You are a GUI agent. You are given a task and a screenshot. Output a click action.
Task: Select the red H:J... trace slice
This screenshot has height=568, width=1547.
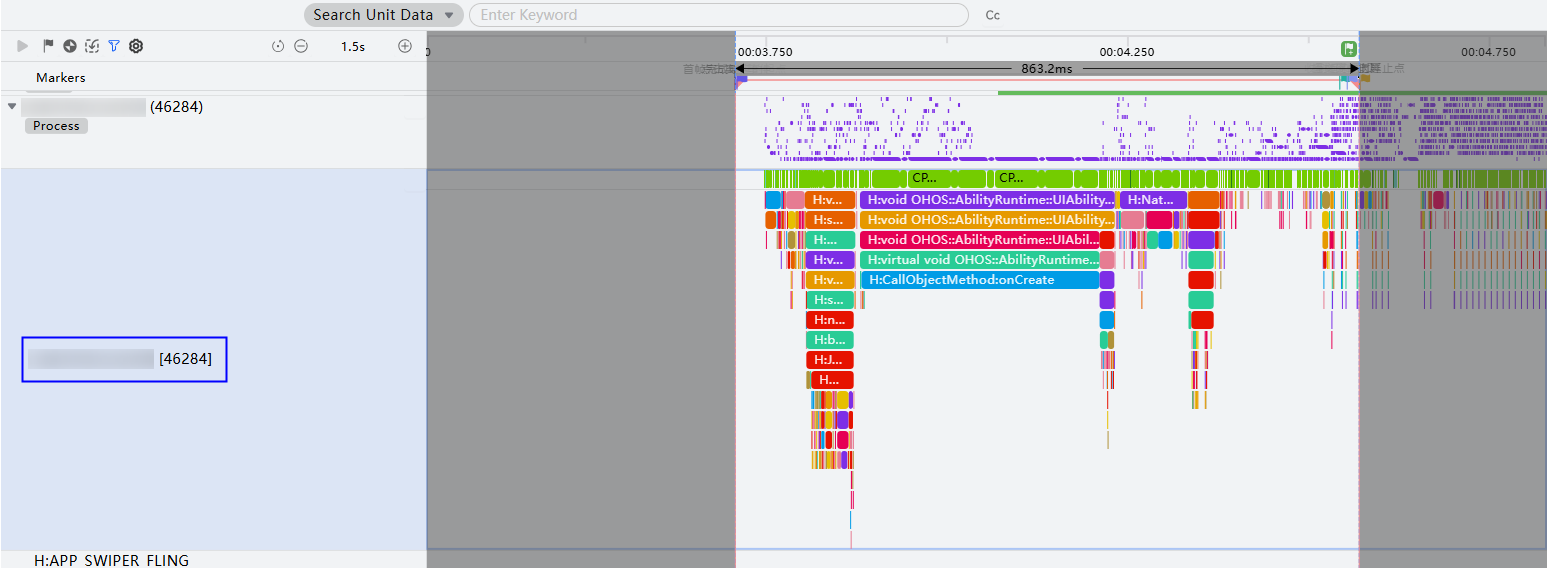(x=830, y=360)
